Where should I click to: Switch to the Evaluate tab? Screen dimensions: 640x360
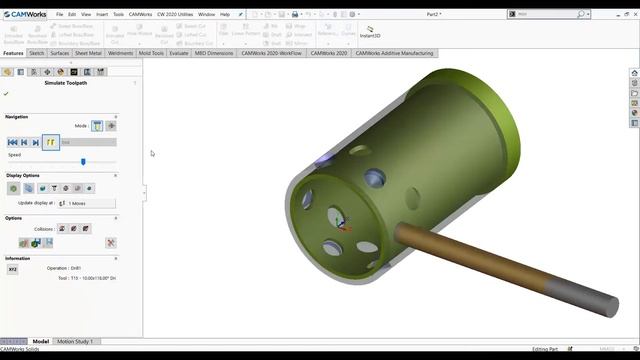pyautogui.click(x=179, y=53)
